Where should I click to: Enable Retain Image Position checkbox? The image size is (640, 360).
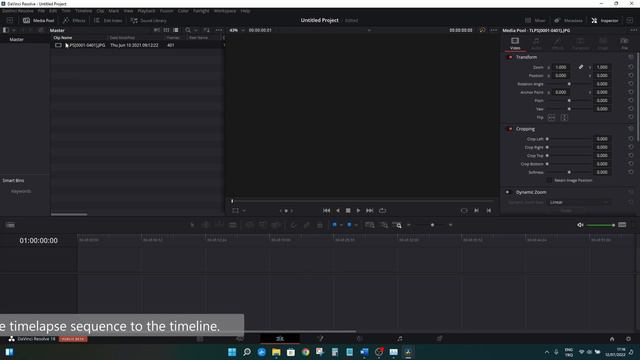pyautogui.click(x=549, y=180)
